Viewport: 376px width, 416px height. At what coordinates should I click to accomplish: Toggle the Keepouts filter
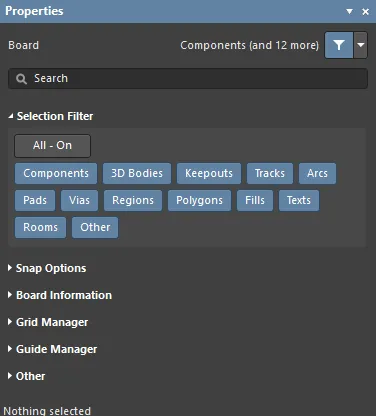[209, 173]
